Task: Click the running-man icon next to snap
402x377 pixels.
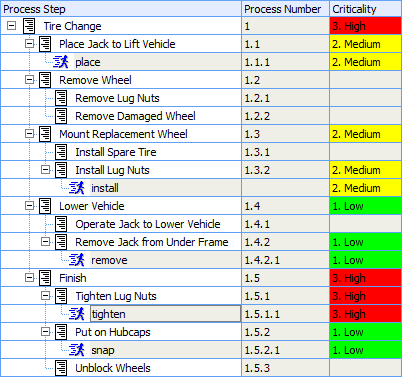Action: [77, 350]
